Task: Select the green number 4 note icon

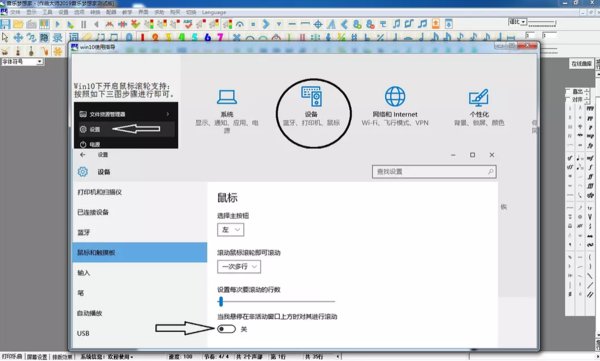Action: [x=181, y=38]
